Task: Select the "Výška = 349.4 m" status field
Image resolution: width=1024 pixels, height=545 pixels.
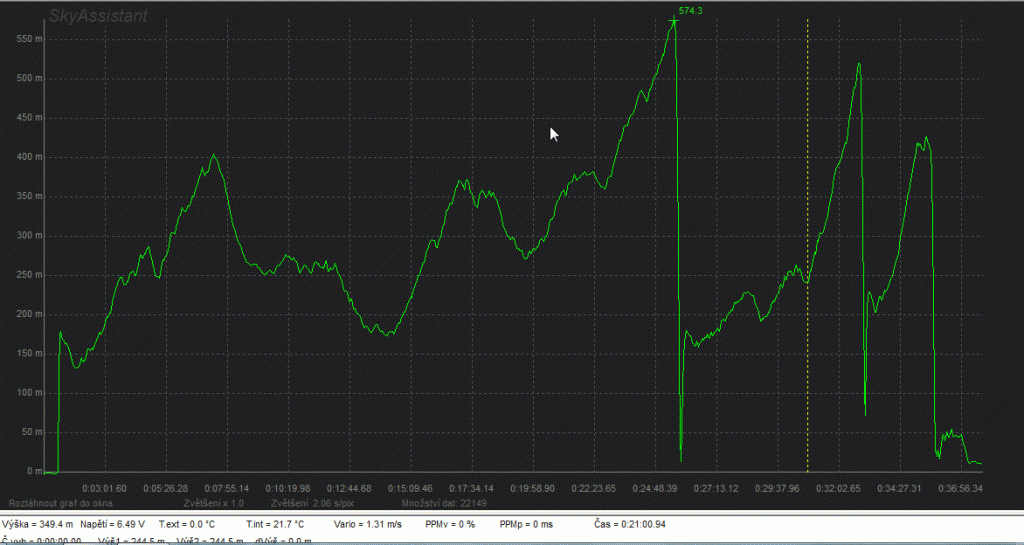Action: 38,524
